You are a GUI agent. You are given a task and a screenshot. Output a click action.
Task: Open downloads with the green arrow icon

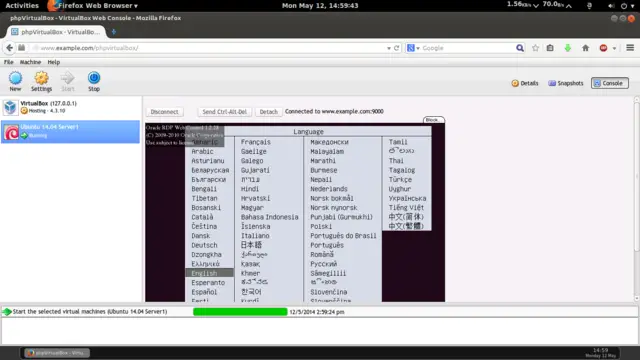coord(568,48)
